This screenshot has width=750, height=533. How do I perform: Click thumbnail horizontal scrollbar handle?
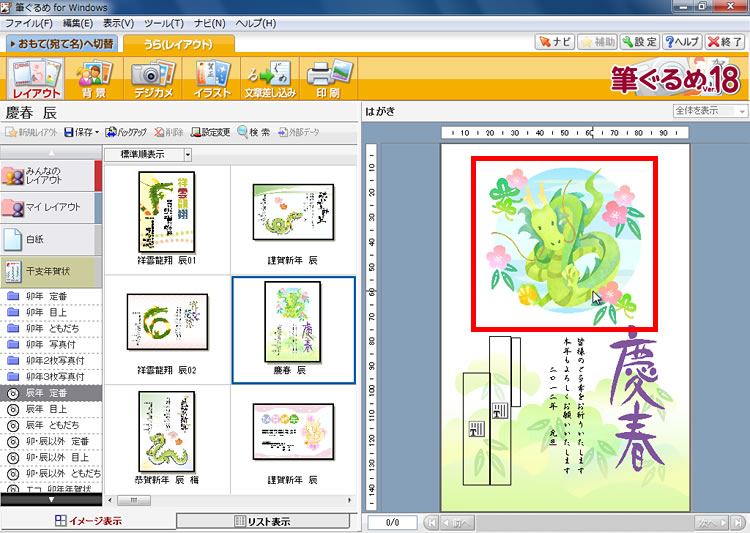[134, 500]
